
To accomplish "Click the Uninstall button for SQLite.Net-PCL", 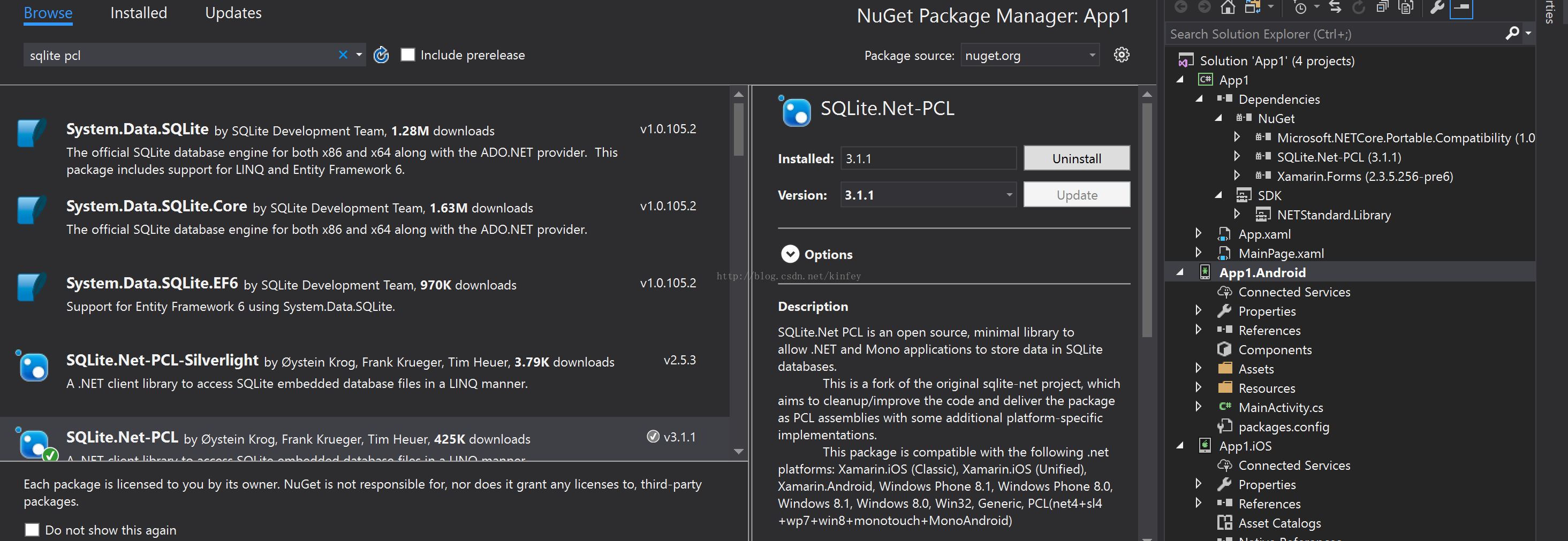I will point(1076,158).
